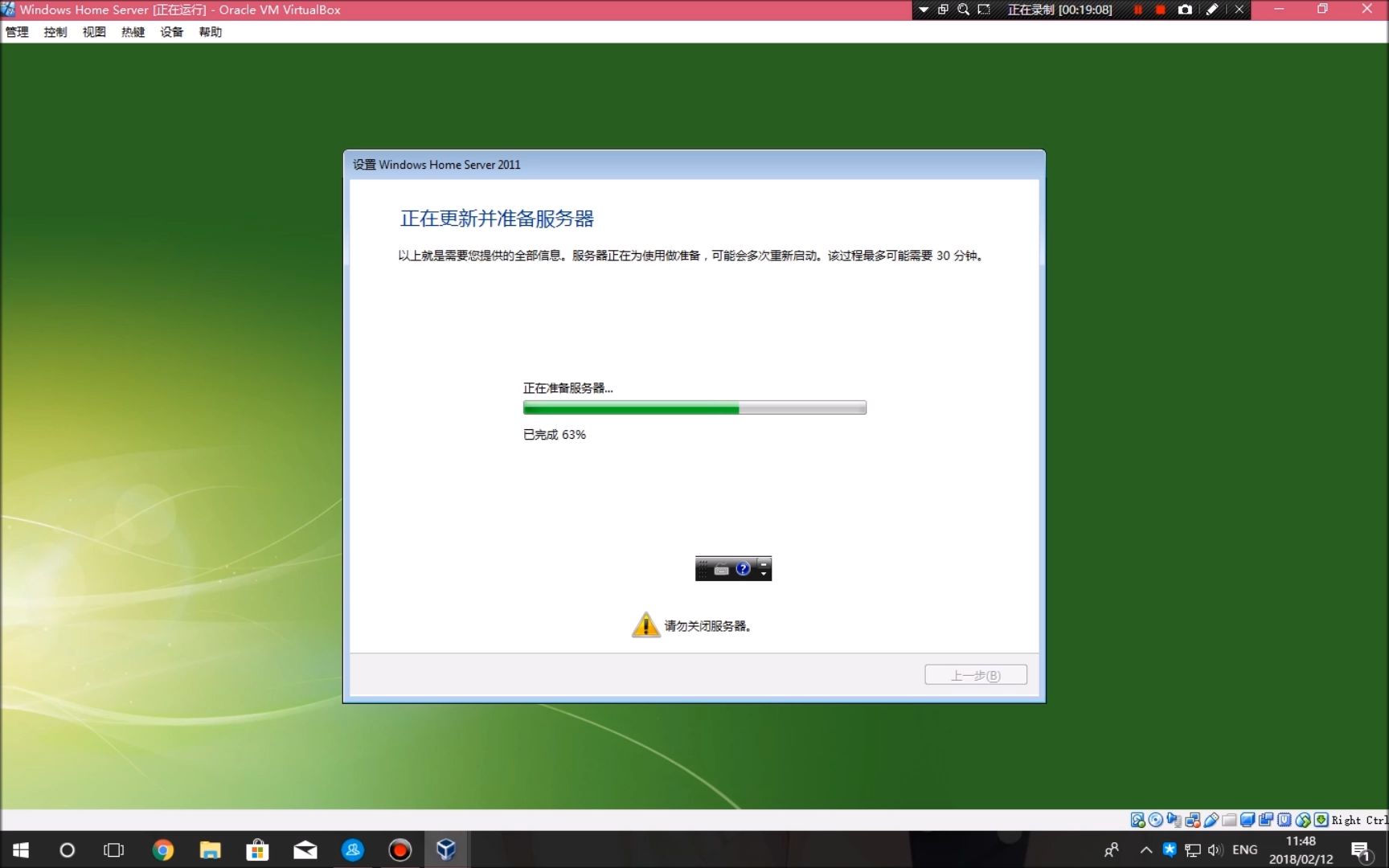Open the 管理 menu in VirtualBox
This screenshot has width=1389, height=868.
[17, 32]
